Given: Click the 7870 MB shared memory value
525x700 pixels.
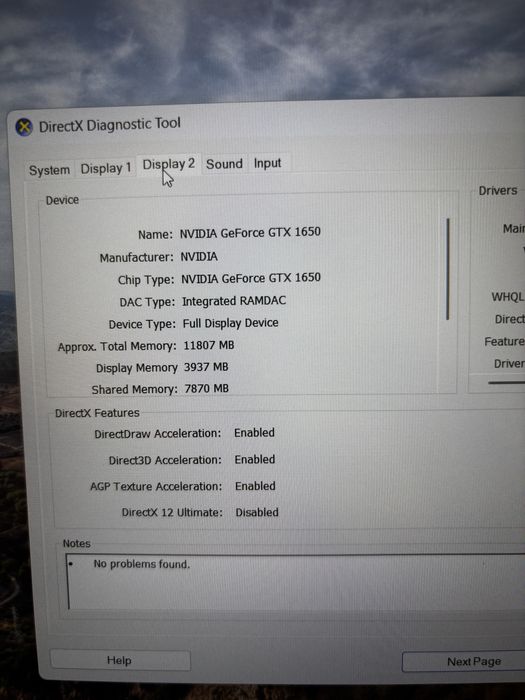Looking at the screenshot, I should (207, 388).
